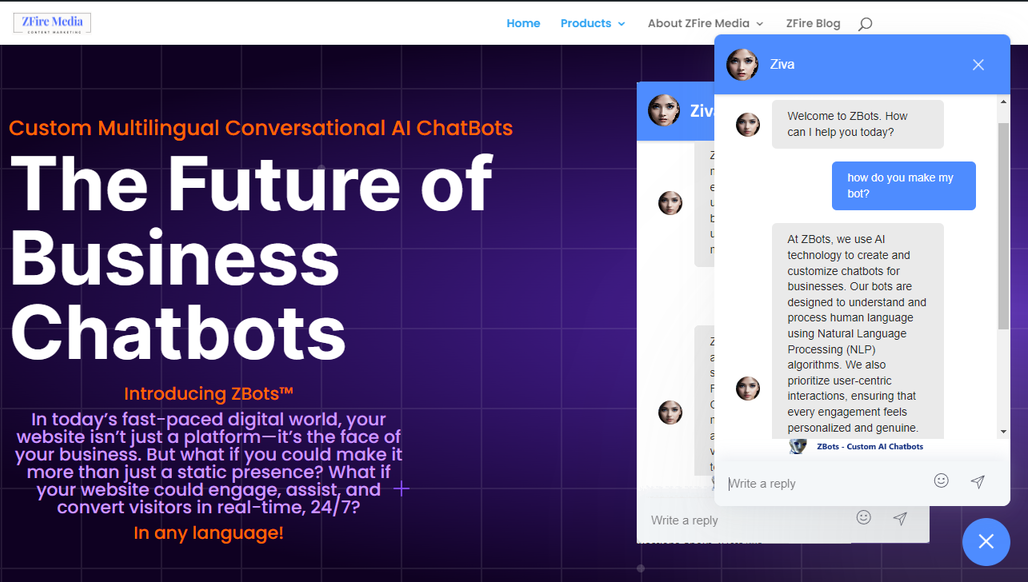This screenshot has width=1028, height=582.
Task: Expand the Products dropdown chevron
Action: coord(622,24)
